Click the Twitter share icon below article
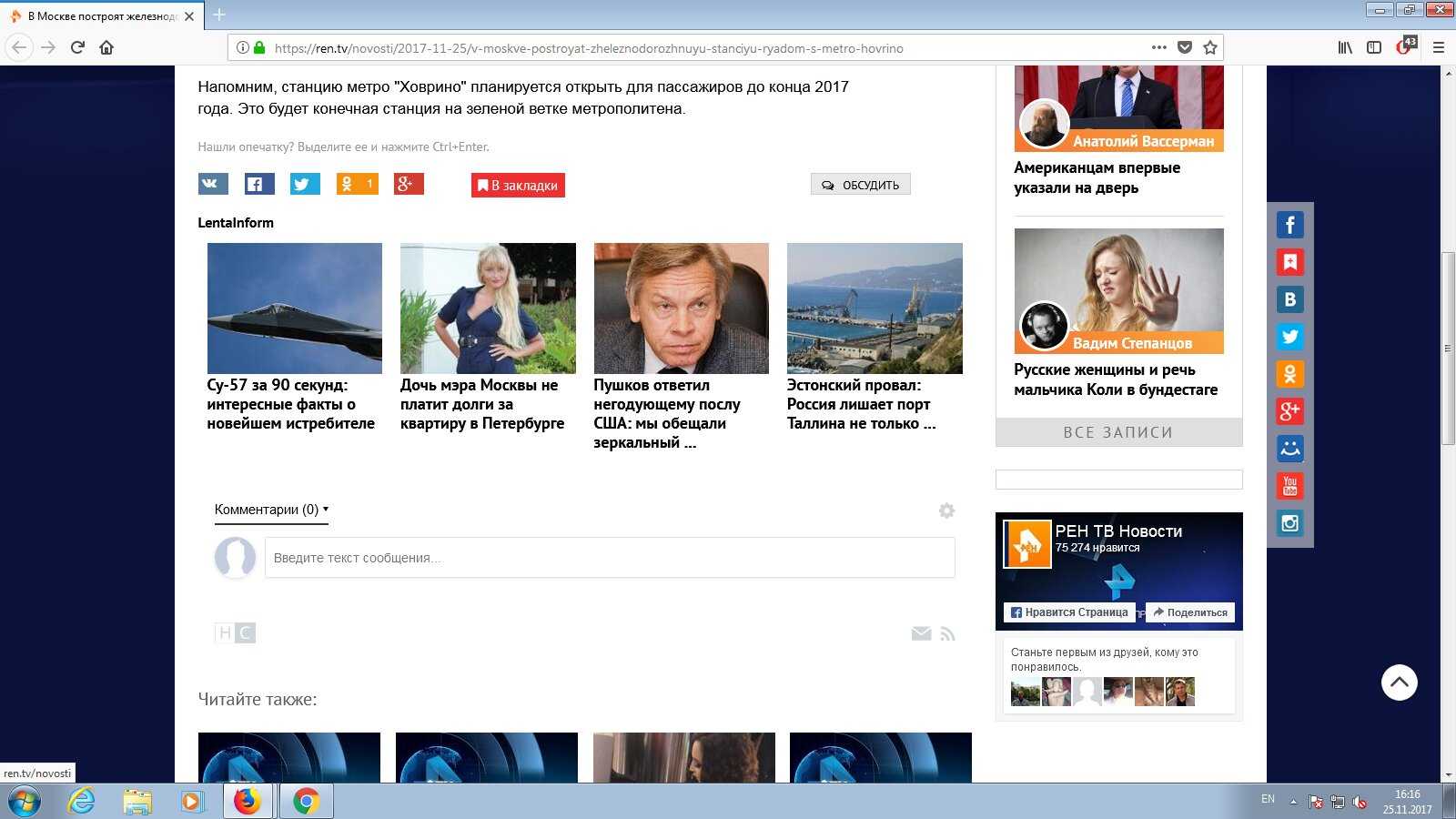 point(305,185)
